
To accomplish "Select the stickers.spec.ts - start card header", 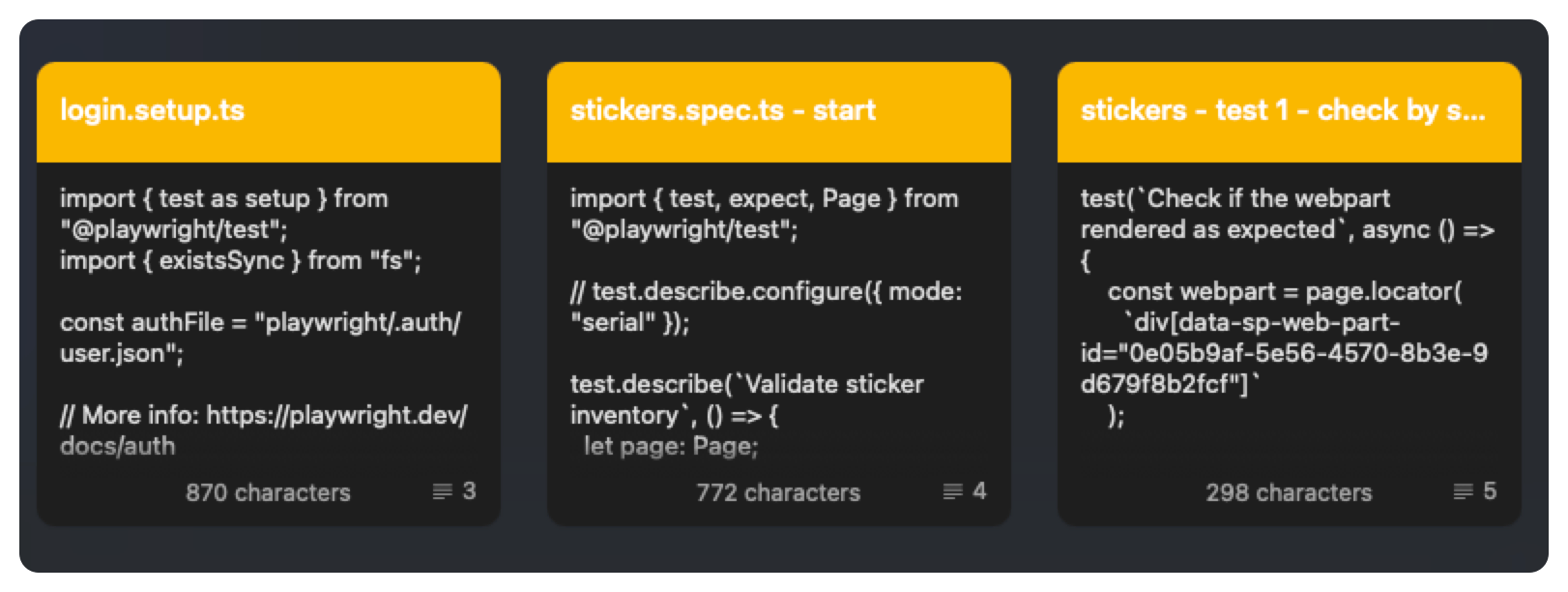I will tap(723, 110).
